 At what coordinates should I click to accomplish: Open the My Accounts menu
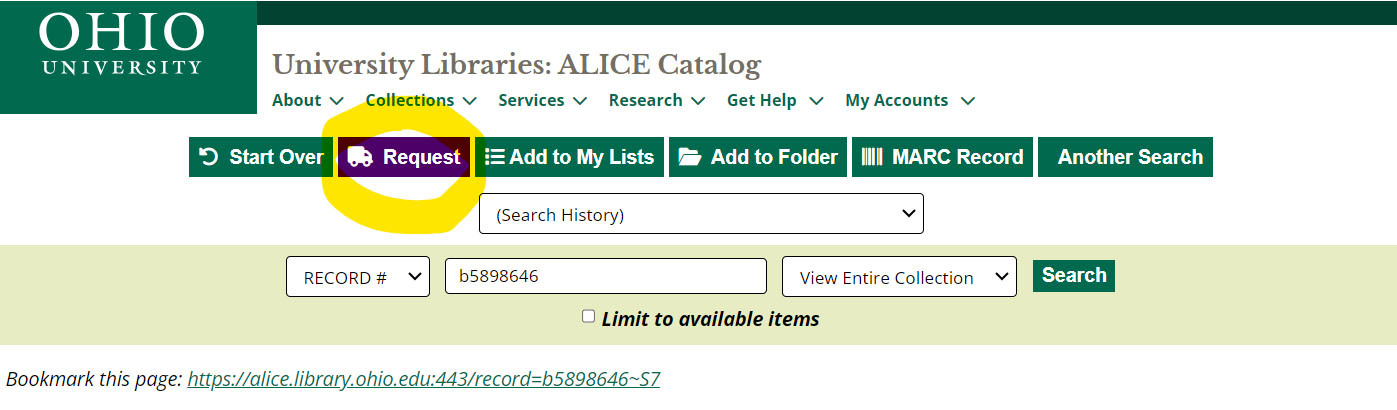point(910,100)
